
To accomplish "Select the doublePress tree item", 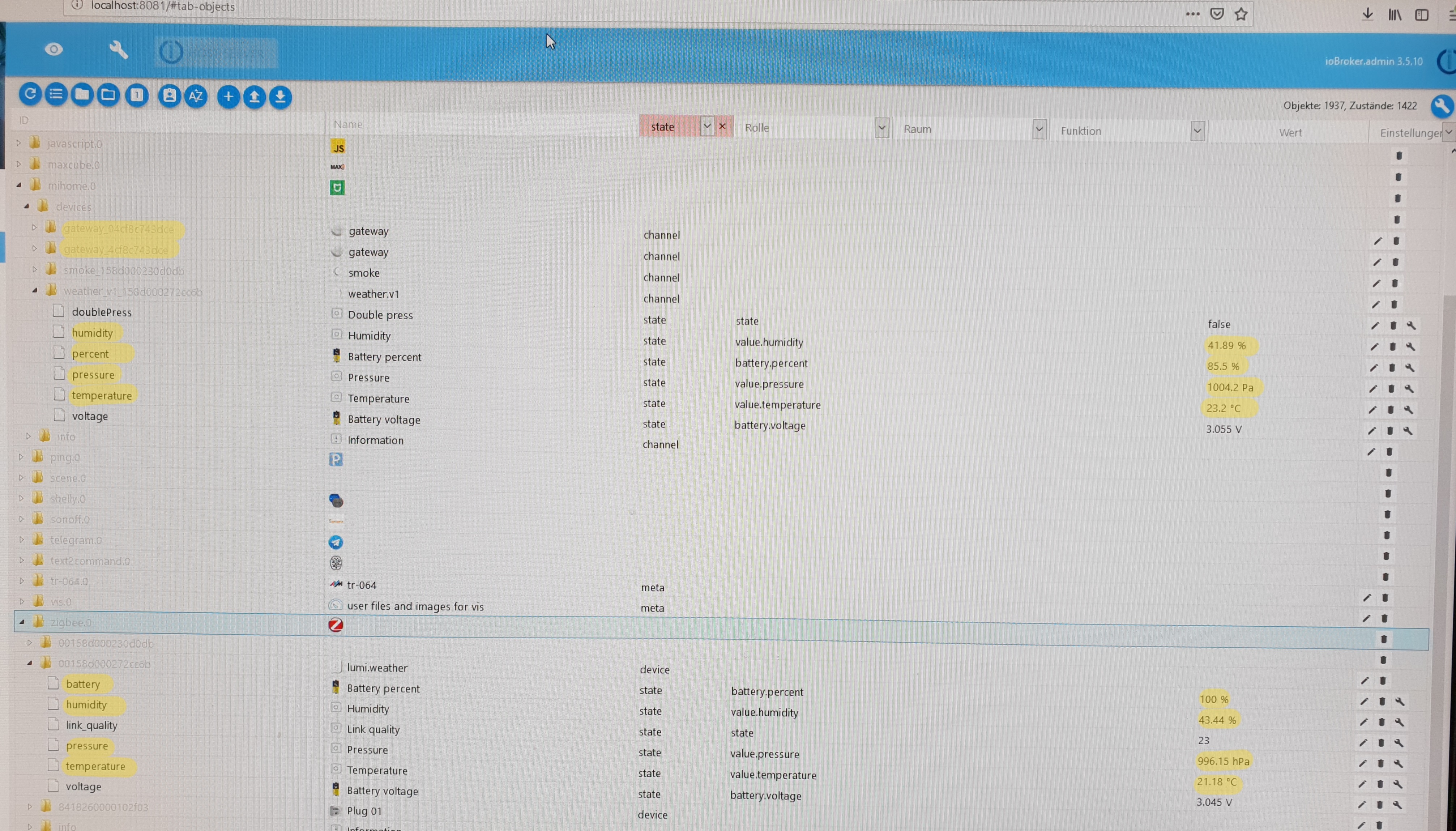I will [x=102, y=312].
